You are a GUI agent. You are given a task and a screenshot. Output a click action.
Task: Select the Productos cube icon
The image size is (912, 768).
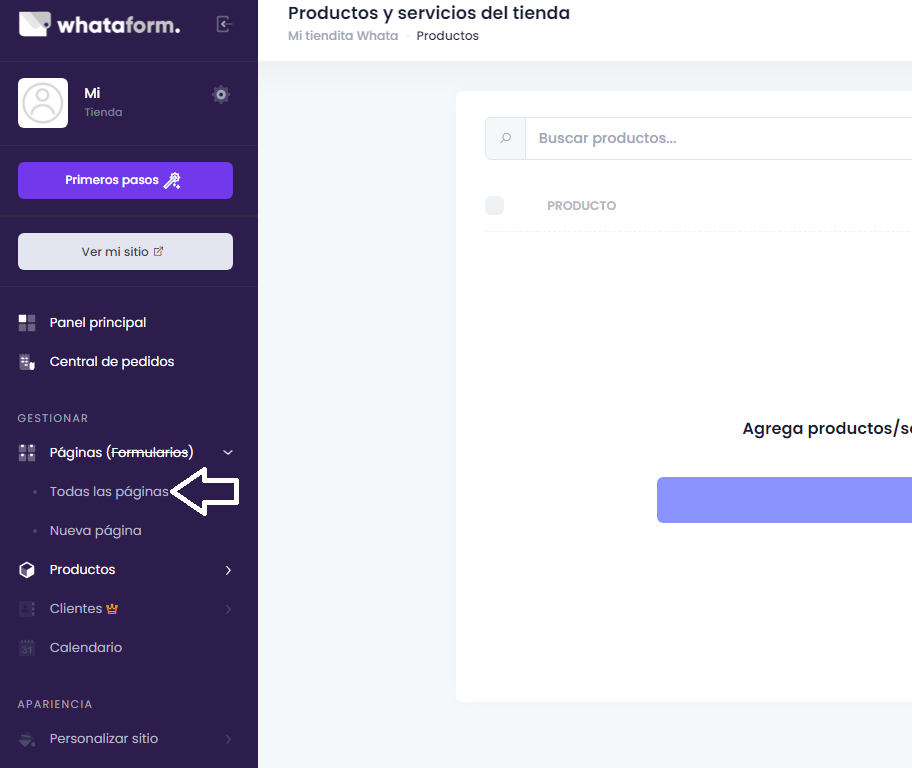click(x=26, y=569)
